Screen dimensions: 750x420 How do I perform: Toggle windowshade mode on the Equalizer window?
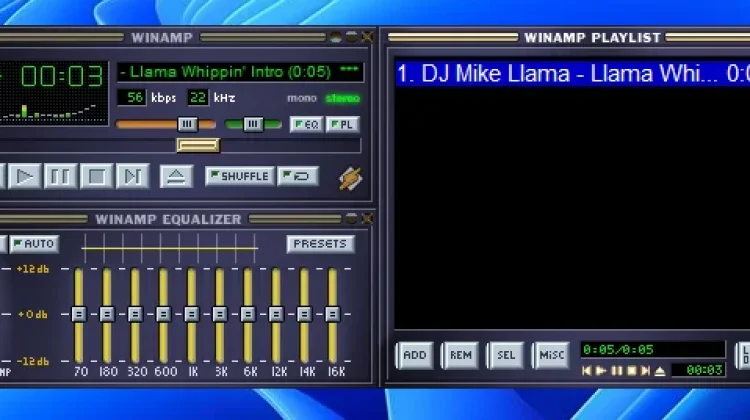click(352, 219)
